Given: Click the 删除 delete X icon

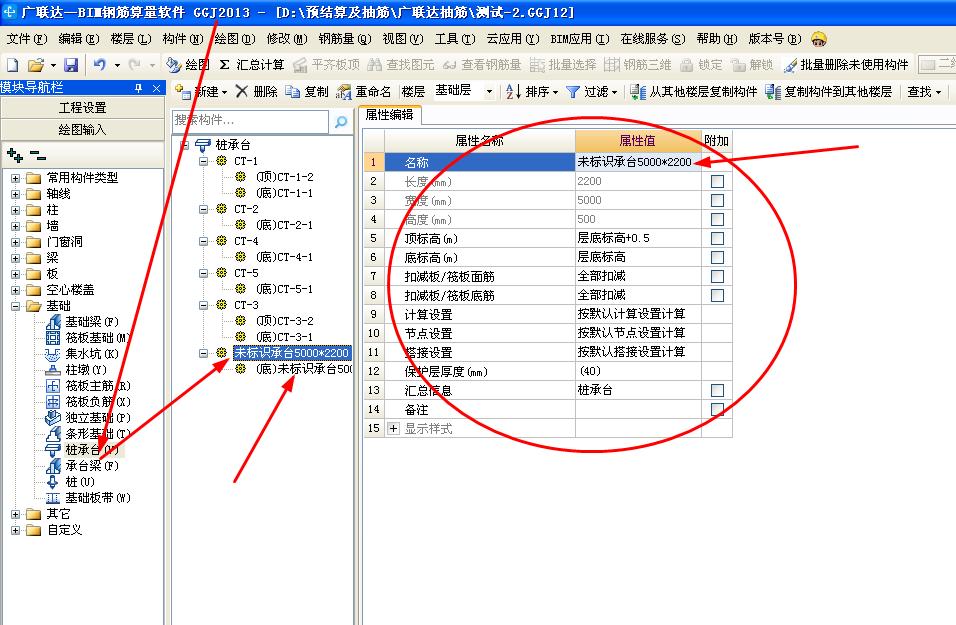Looking at the screenshot, I should click(241, 91).
